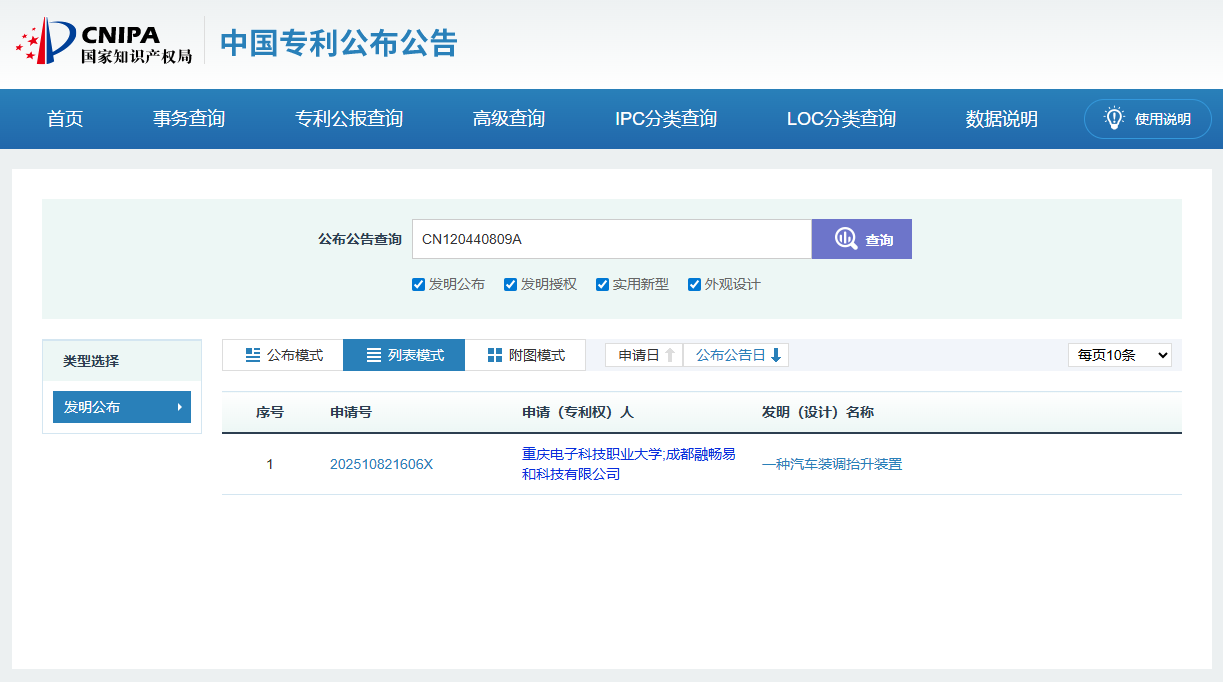Open 专利公报查询 in navigation bar
Screen dimensions: 1223x682
[x=349, y=119]
